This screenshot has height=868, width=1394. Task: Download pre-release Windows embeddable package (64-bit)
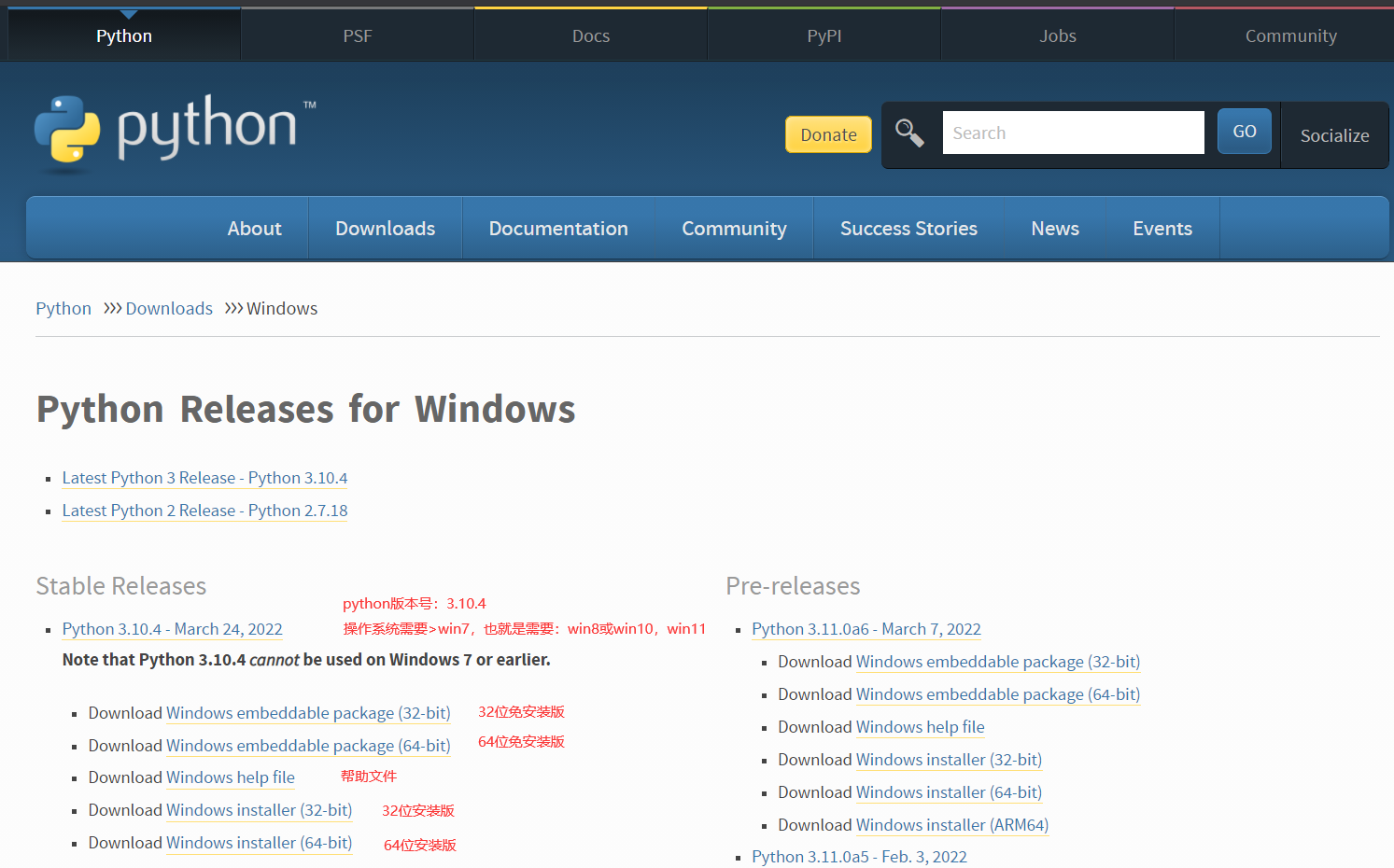coord(998,694)
